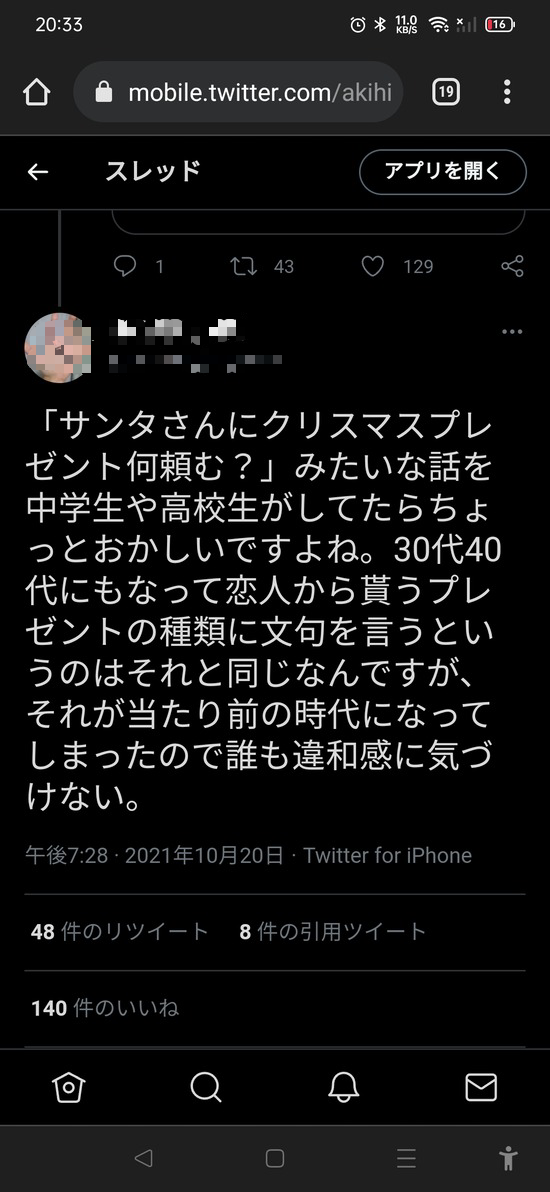The width and height of the screenshot is (550, 1192).
Task: Open the tweet's three-dot more options
Action: coord(512,331)
